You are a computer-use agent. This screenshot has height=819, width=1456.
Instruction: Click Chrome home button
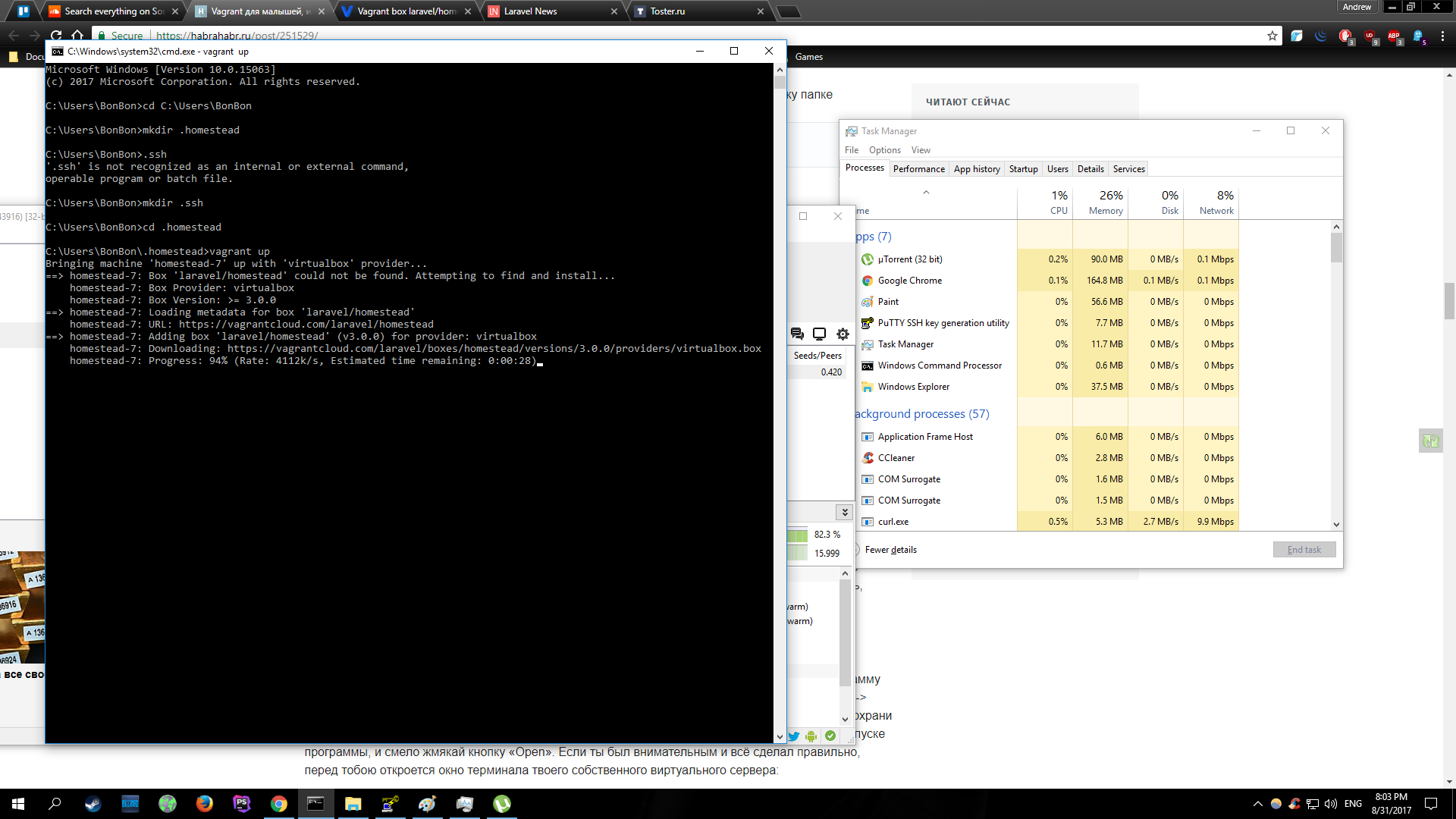(77, 35)
